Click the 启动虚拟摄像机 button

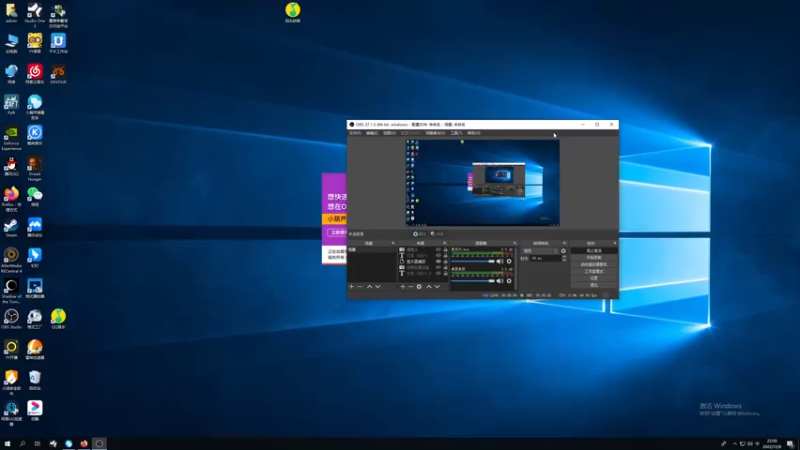(594, 264)
